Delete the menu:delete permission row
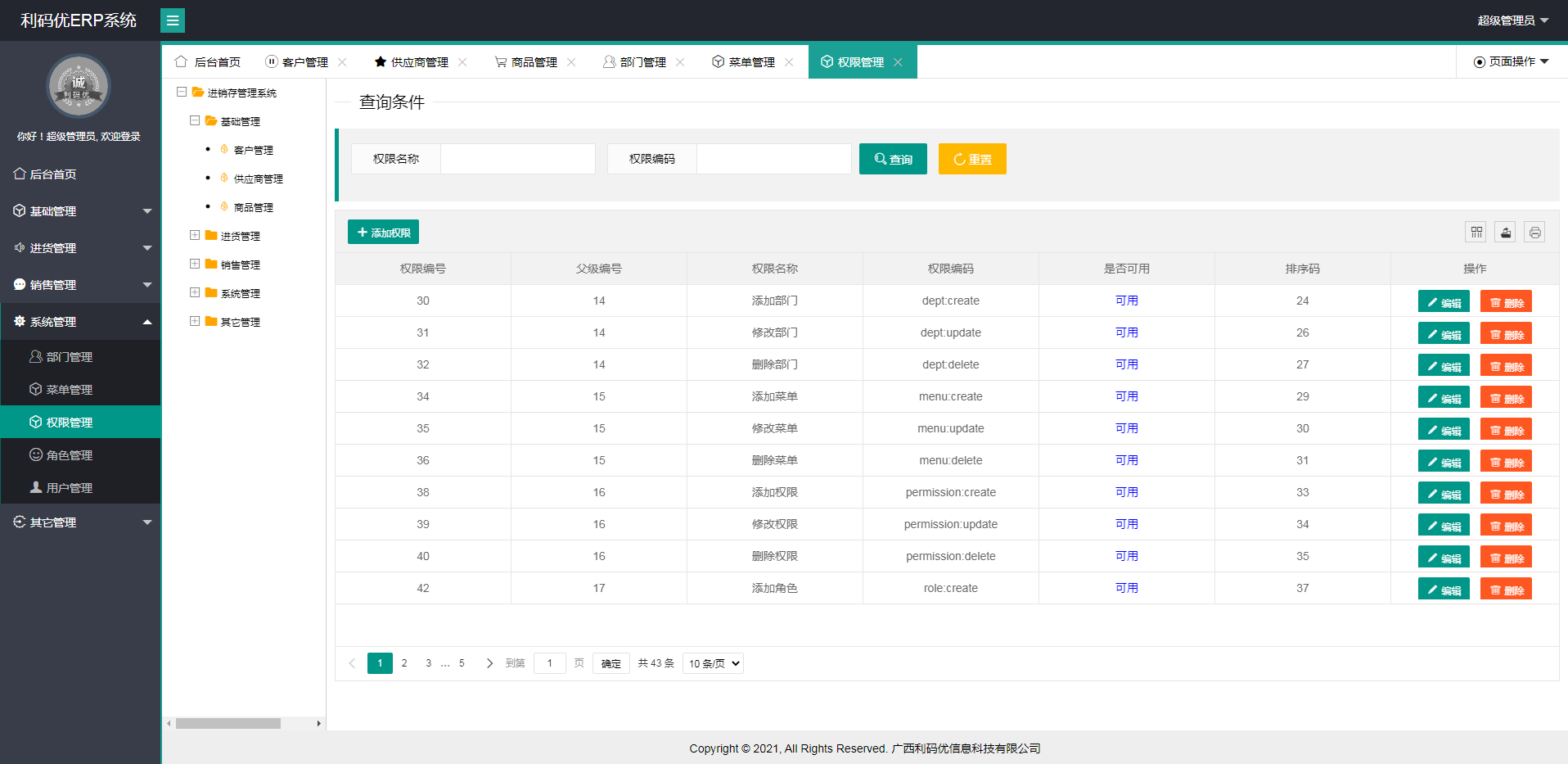The image size is (1568, 764). (x=1506, y=461)
